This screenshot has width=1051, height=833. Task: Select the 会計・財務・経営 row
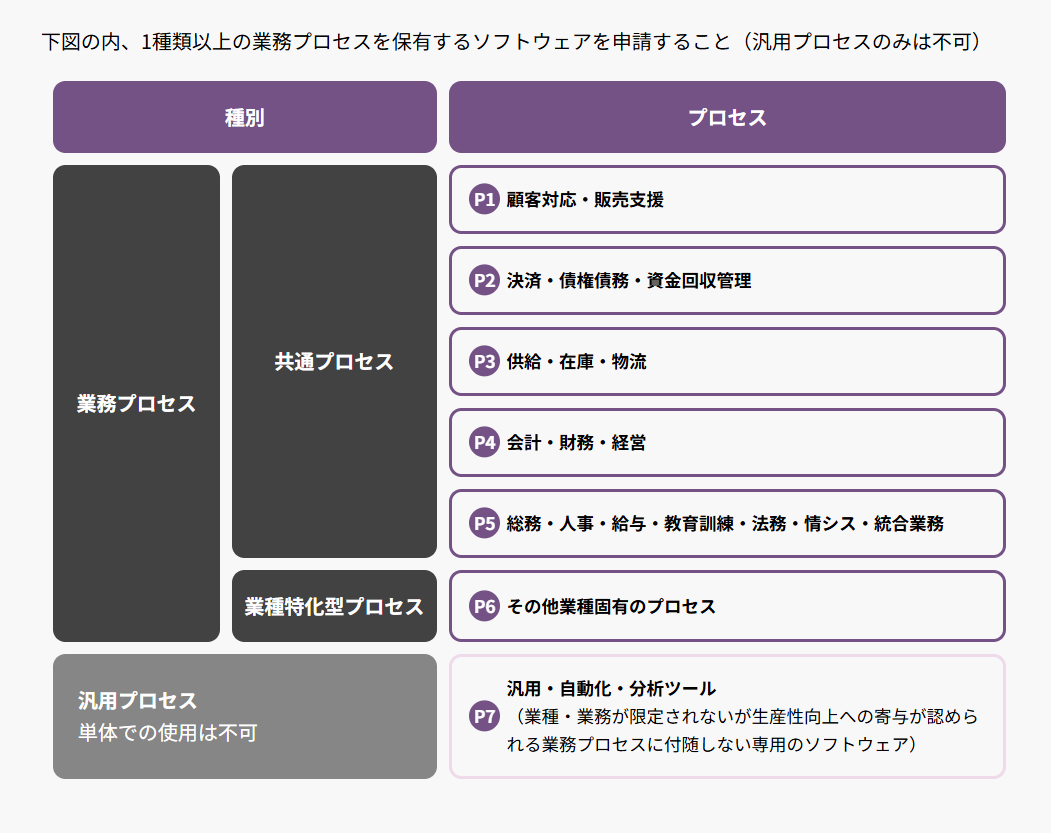tap(727, 442)
